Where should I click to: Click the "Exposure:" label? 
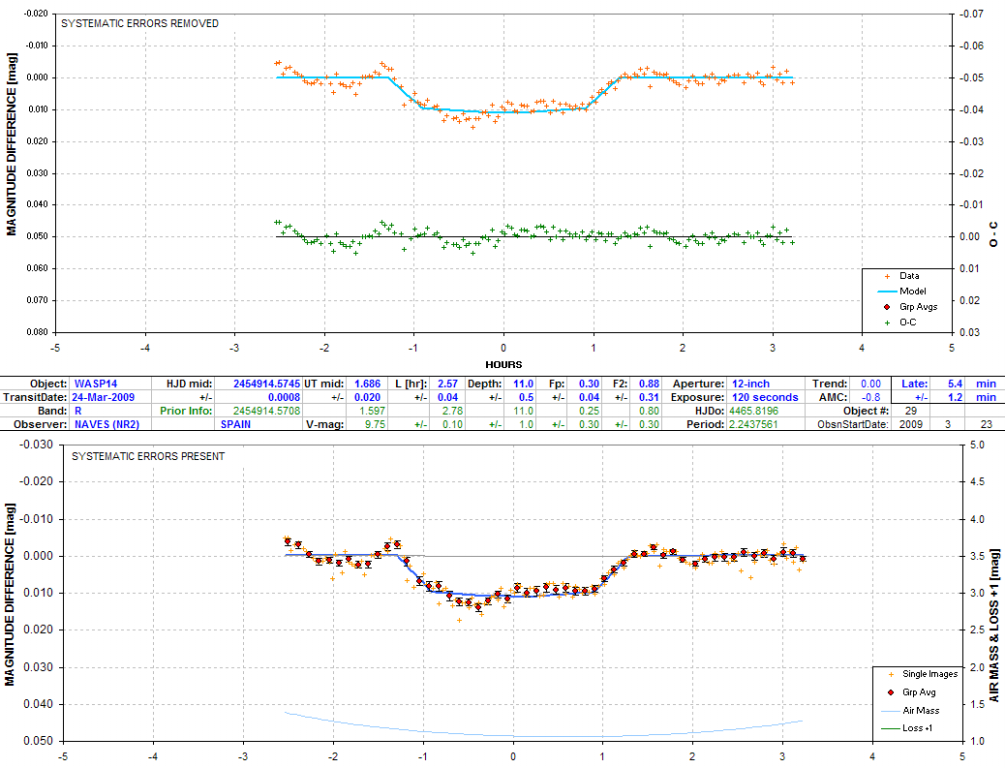coord(697,397)
